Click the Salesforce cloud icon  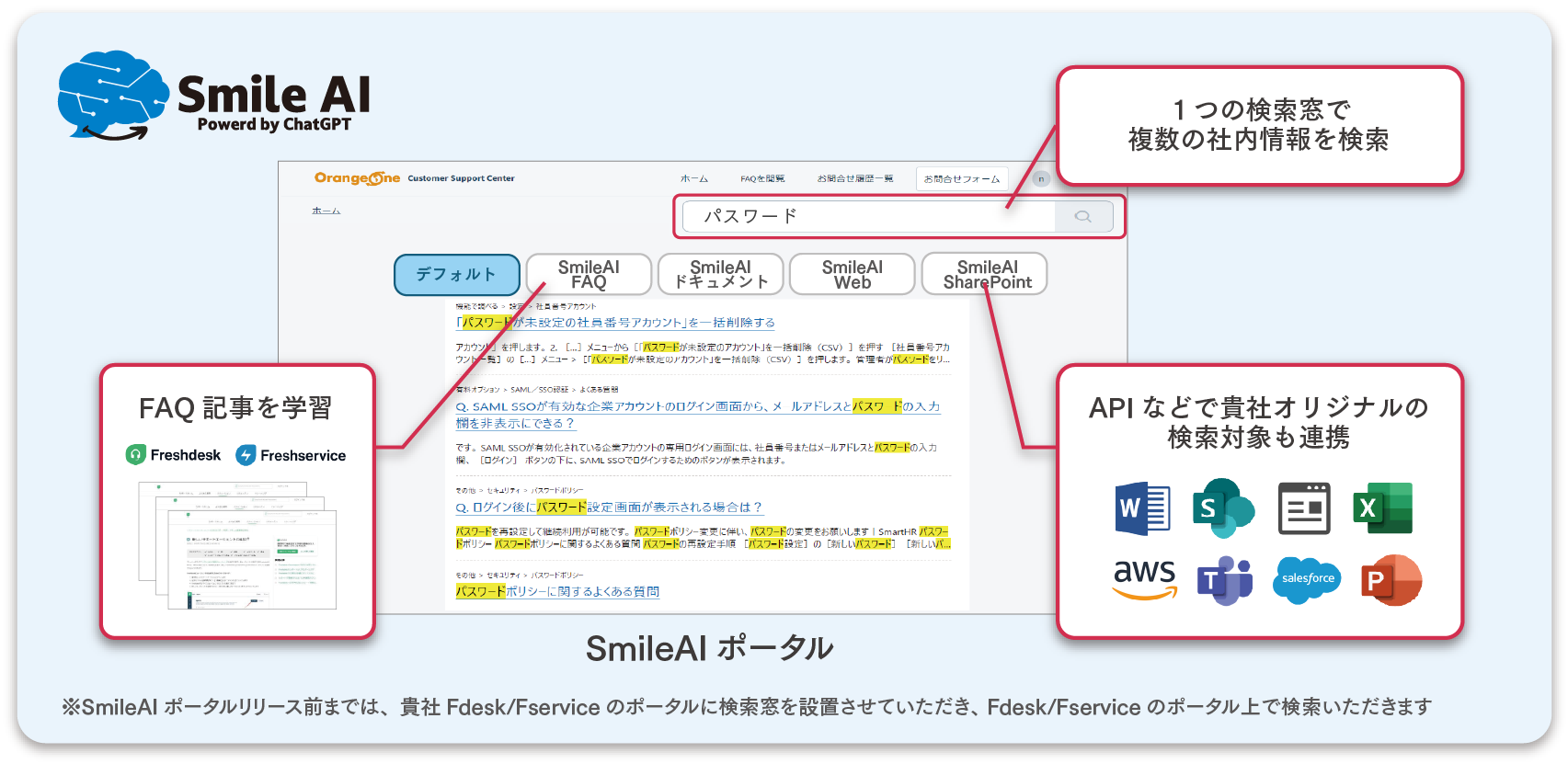point(1307,579)
